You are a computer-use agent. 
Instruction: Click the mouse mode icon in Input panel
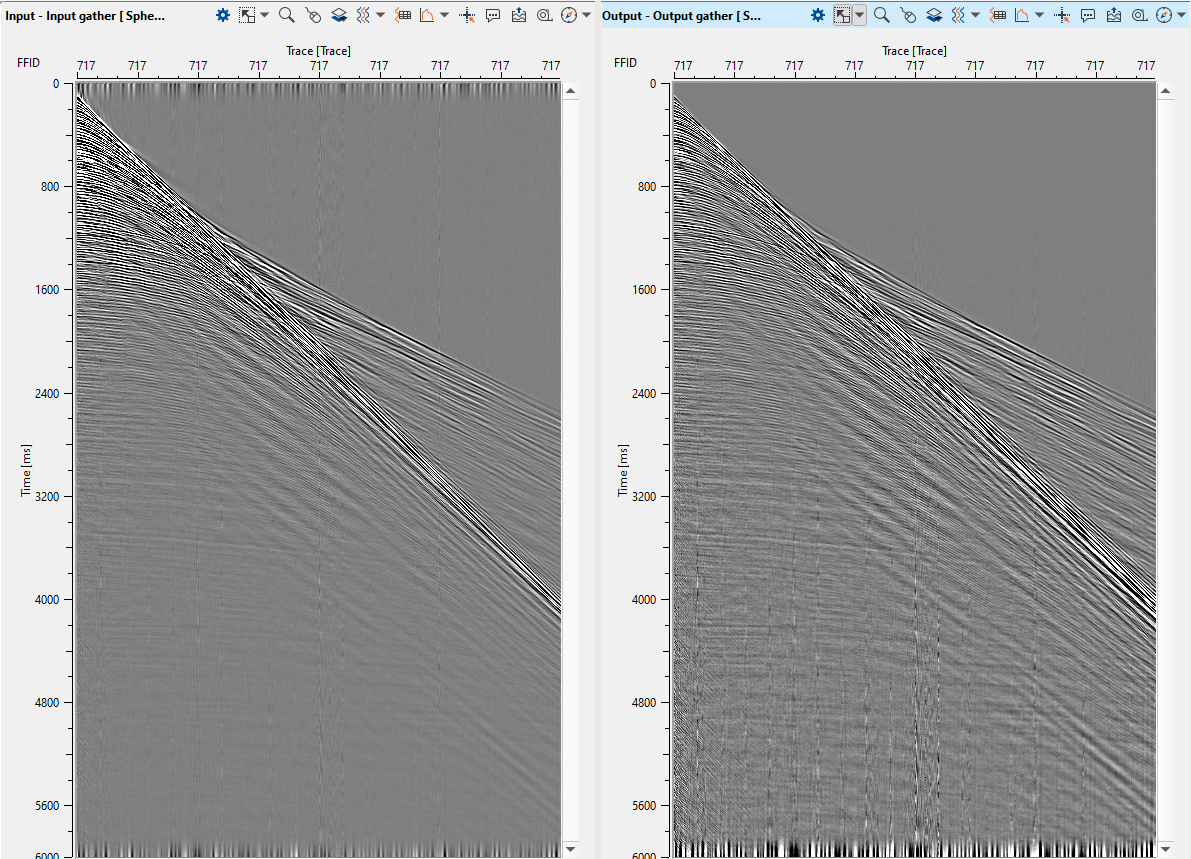(x=313, y=15)
